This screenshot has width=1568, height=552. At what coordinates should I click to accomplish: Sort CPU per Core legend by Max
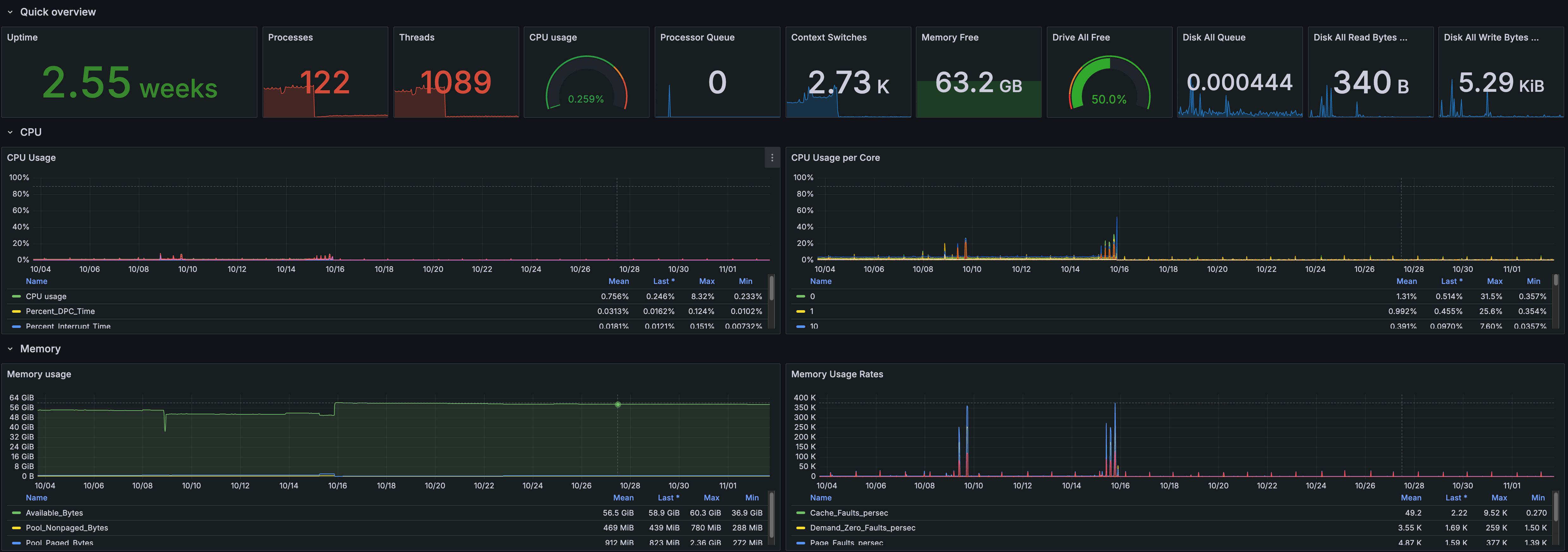(x=1494, y=281)
